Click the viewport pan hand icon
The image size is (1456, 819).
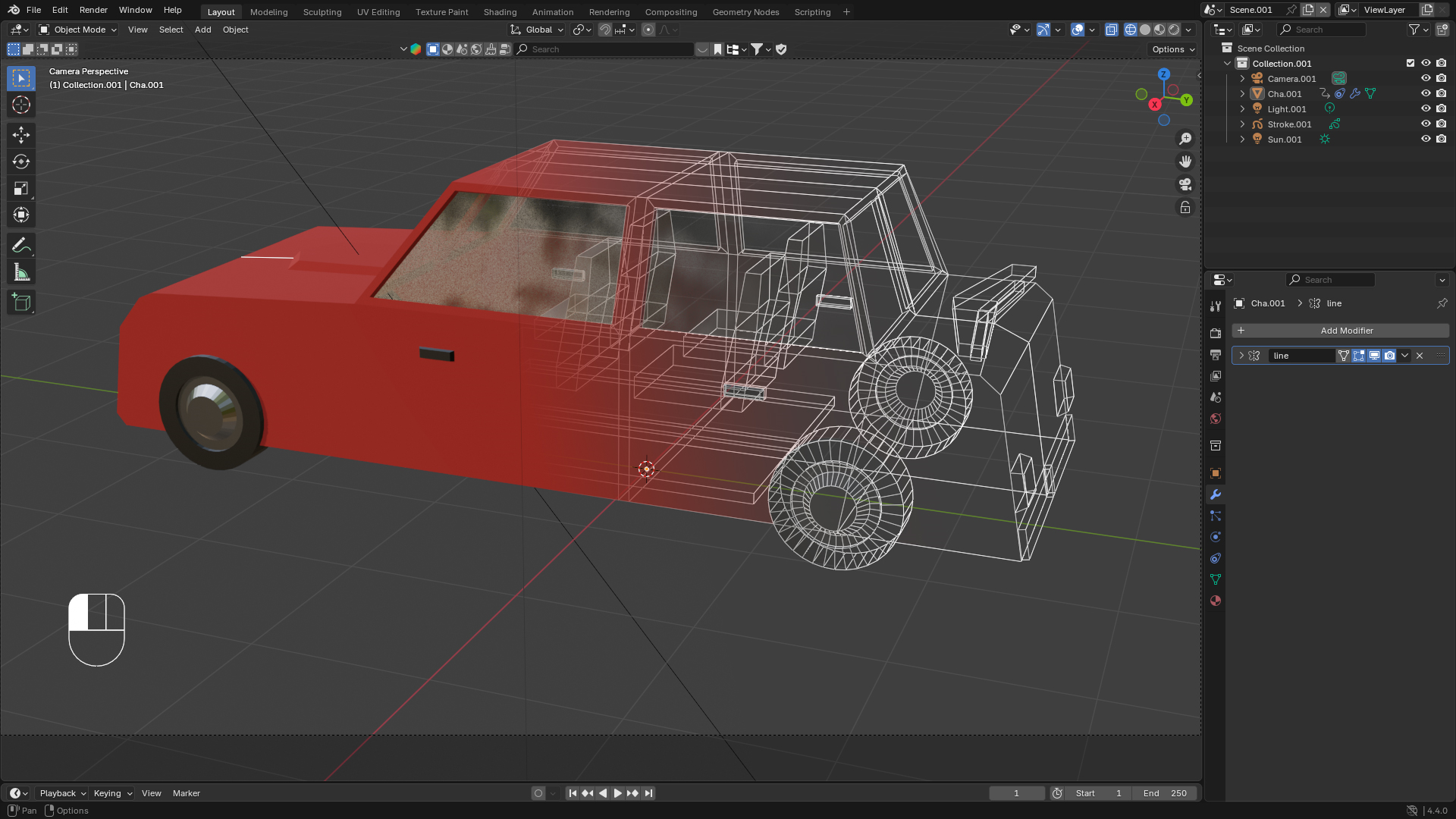point(1185,162)
